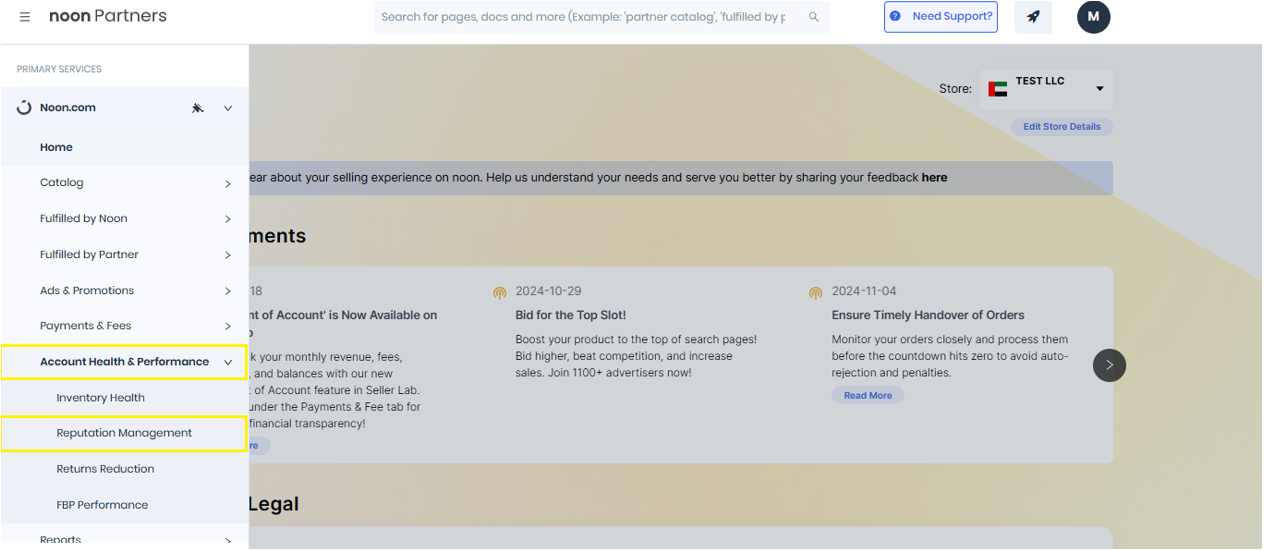1265x550 pixels.
Task: Click the date text 2024-11-04
Action: click(x=865, y=292)
